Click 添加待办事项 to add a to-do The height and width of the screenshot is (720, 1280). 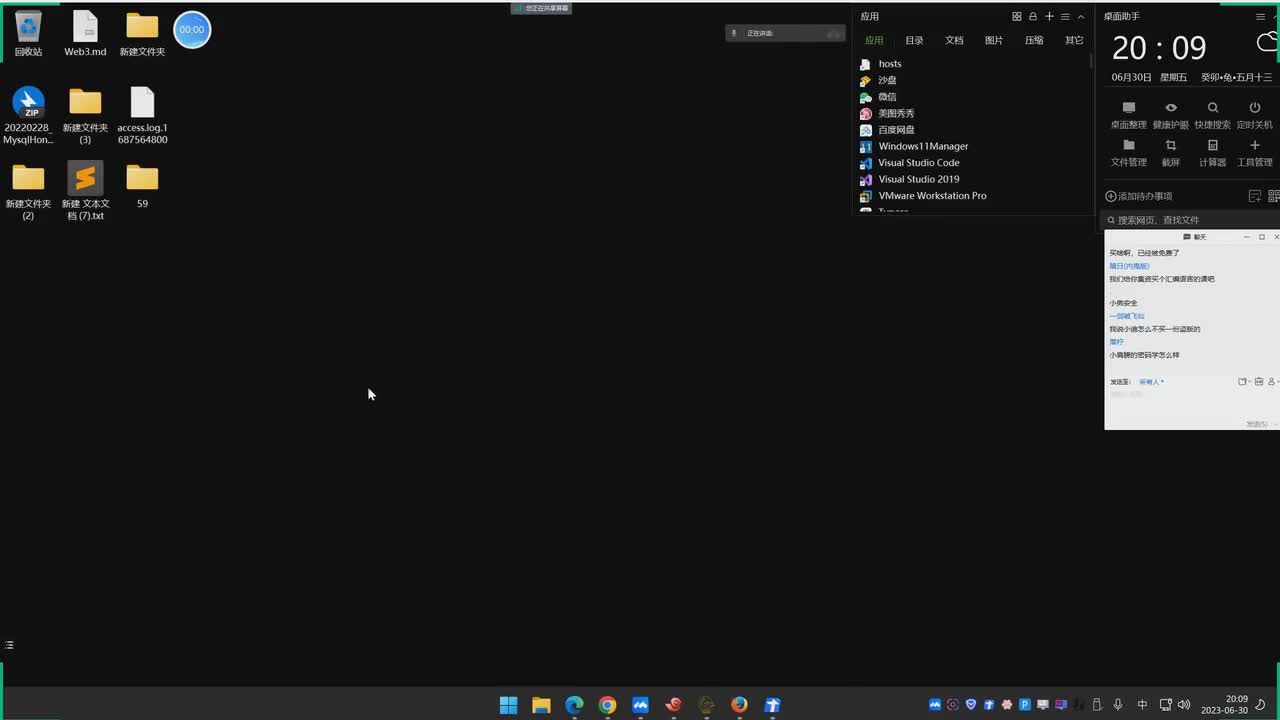(1138, 196)
